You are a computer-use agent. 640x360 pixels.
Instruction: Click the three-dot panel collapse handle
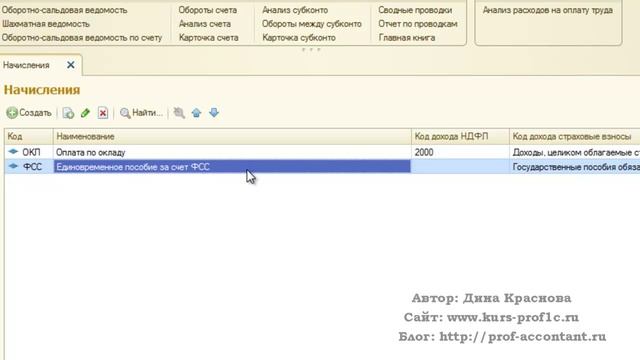coord(311,49)
